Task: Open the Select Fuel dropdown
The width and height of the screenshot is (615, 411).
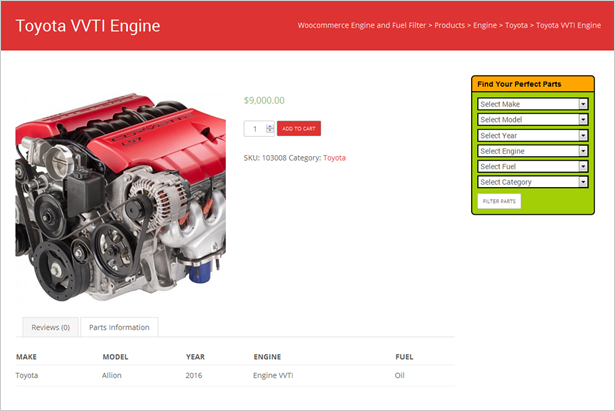Action: click(x=533, y=166)
